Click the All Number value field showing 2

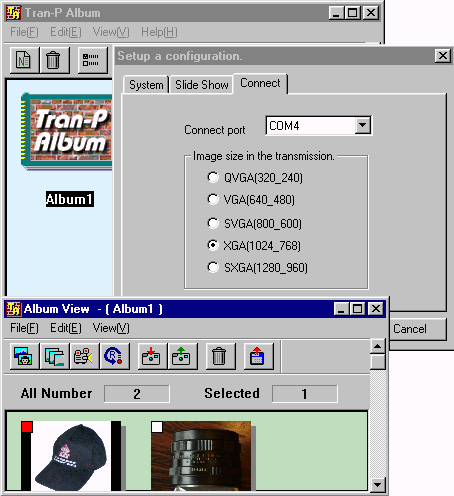point(137,394)
